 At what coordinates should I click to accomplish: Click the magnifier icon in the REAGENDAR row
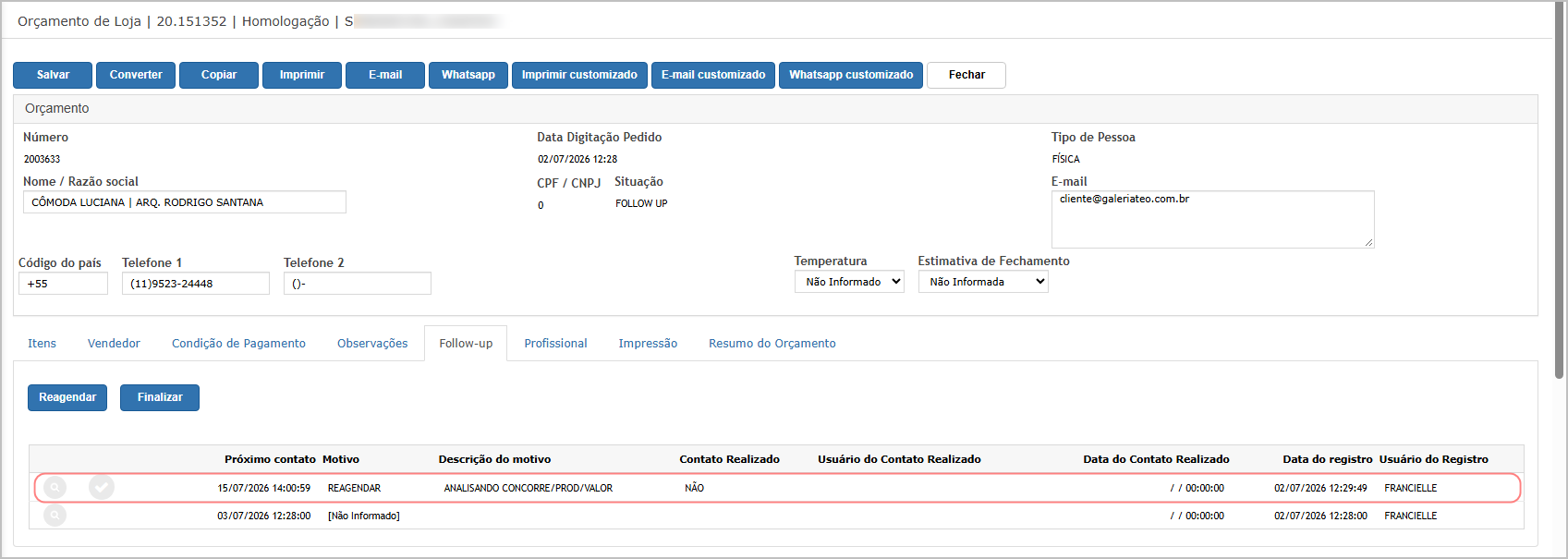(x=55, y=487)
